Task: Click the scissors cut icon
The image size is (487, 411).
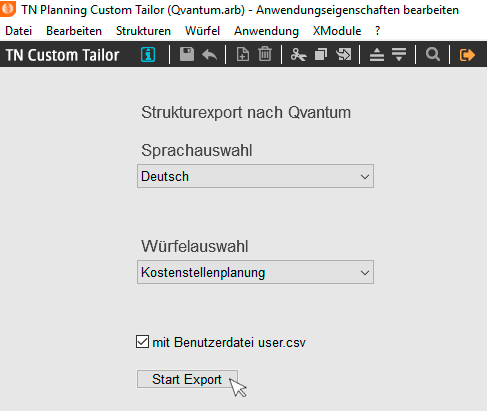Action: (x=298, y=54)
